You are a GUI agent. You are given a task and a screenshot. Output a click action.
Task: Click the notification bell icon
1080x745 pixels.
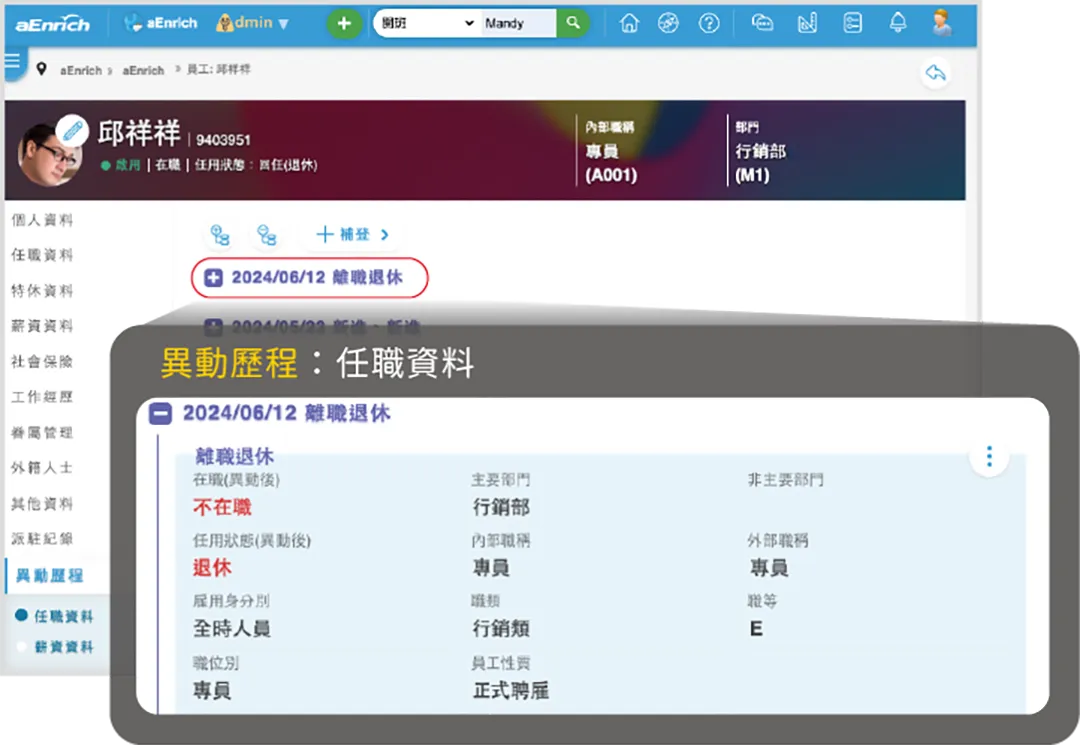point(897,22)
